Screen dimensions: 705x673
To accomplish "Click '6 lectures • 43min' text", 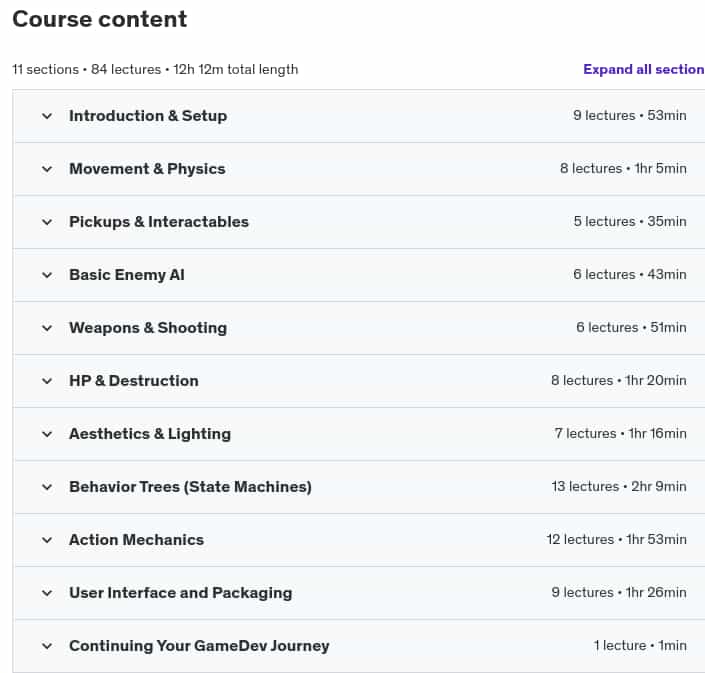I will [x=629, y=275].
